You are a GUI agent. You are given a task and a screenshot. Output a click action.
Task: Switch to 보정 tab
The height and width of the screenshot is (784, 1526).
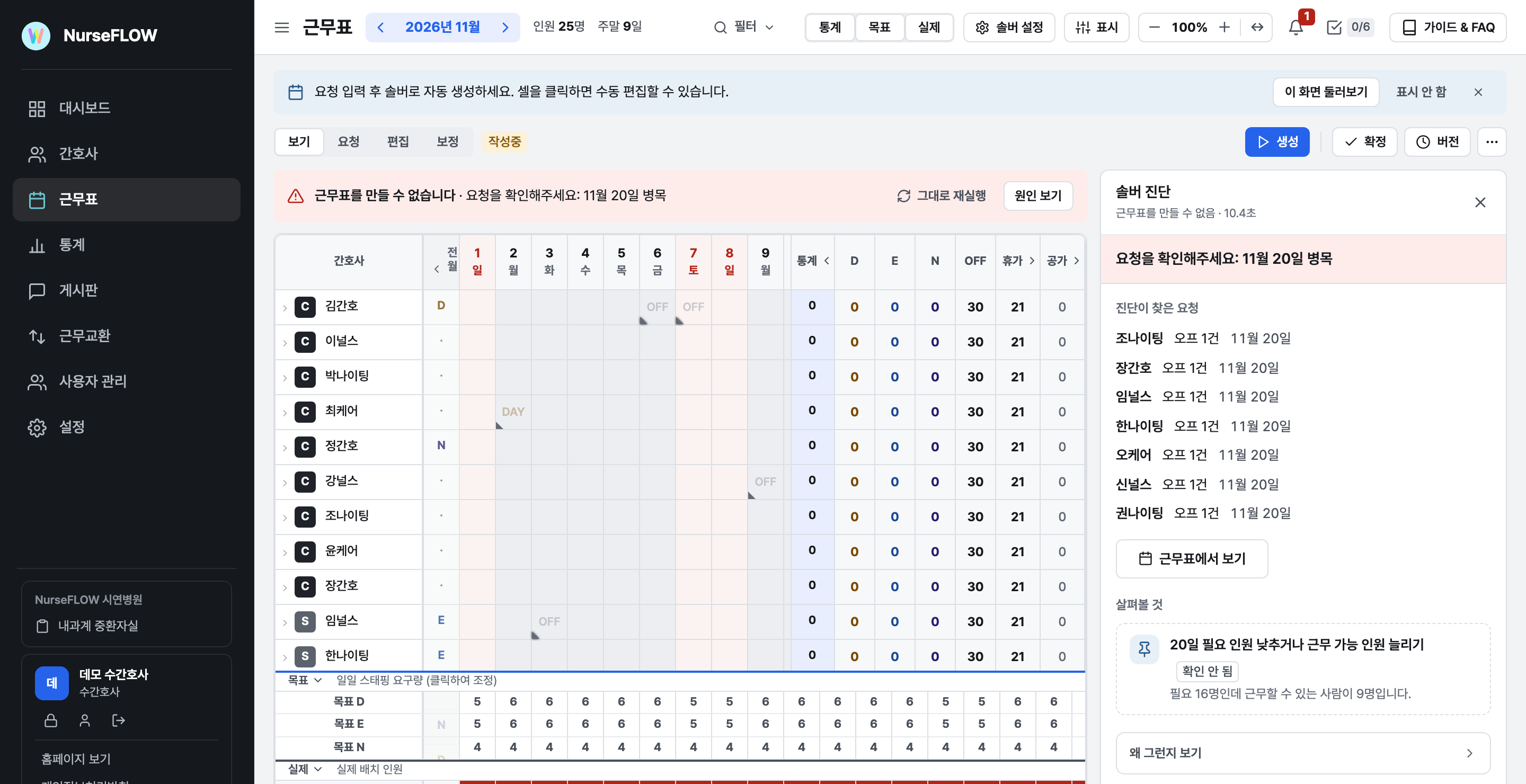point(448,142)
